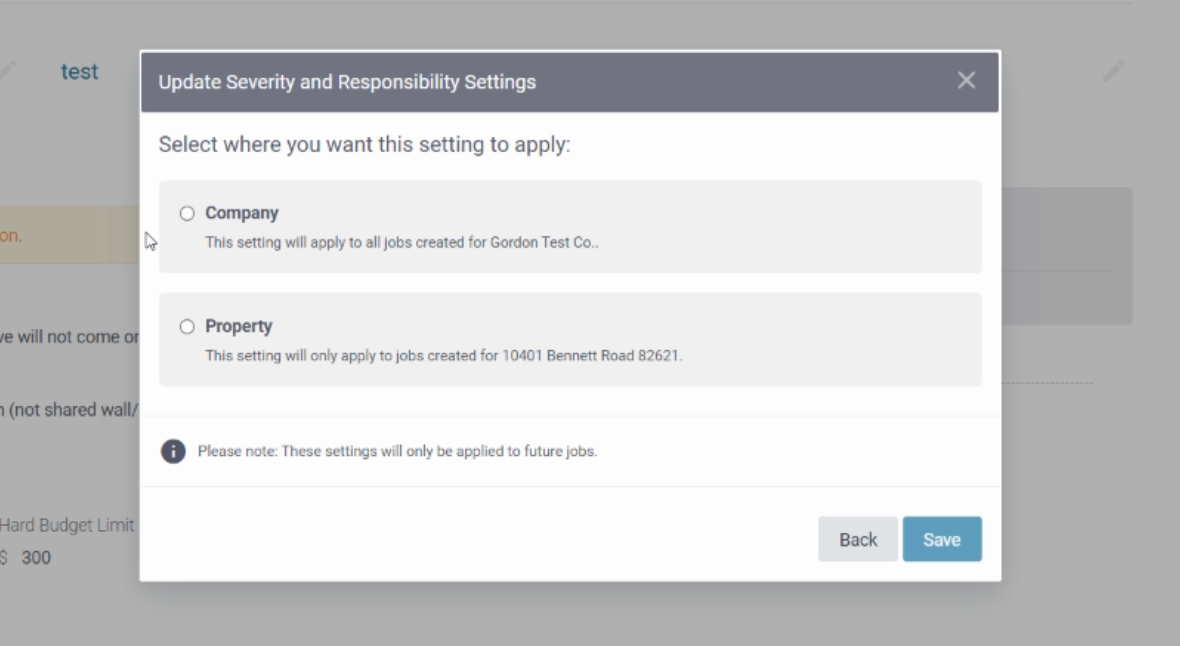Click the bold Property option label
This screenshot has width=1180, height=646.
[239, 326]
